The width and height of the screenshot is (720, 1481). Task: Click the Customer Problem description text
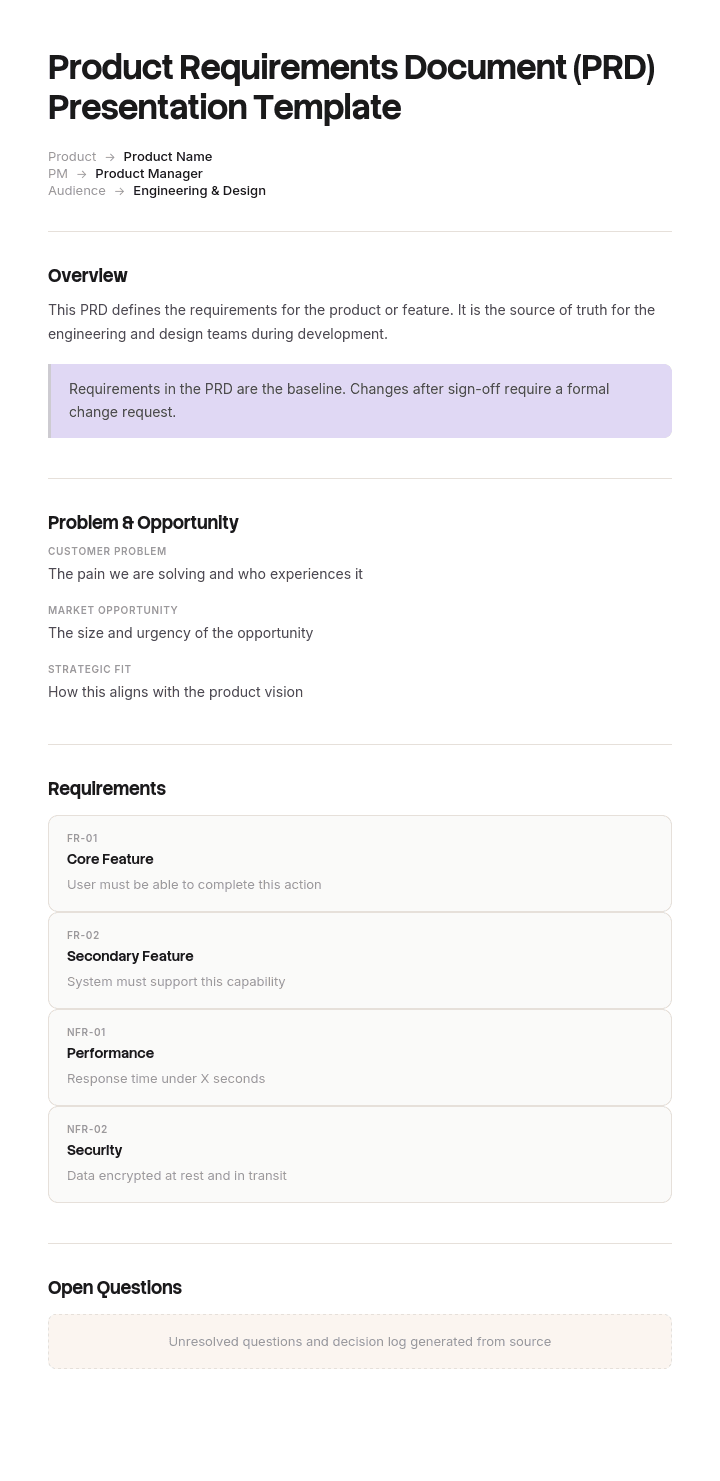click(x=205, y=574)
